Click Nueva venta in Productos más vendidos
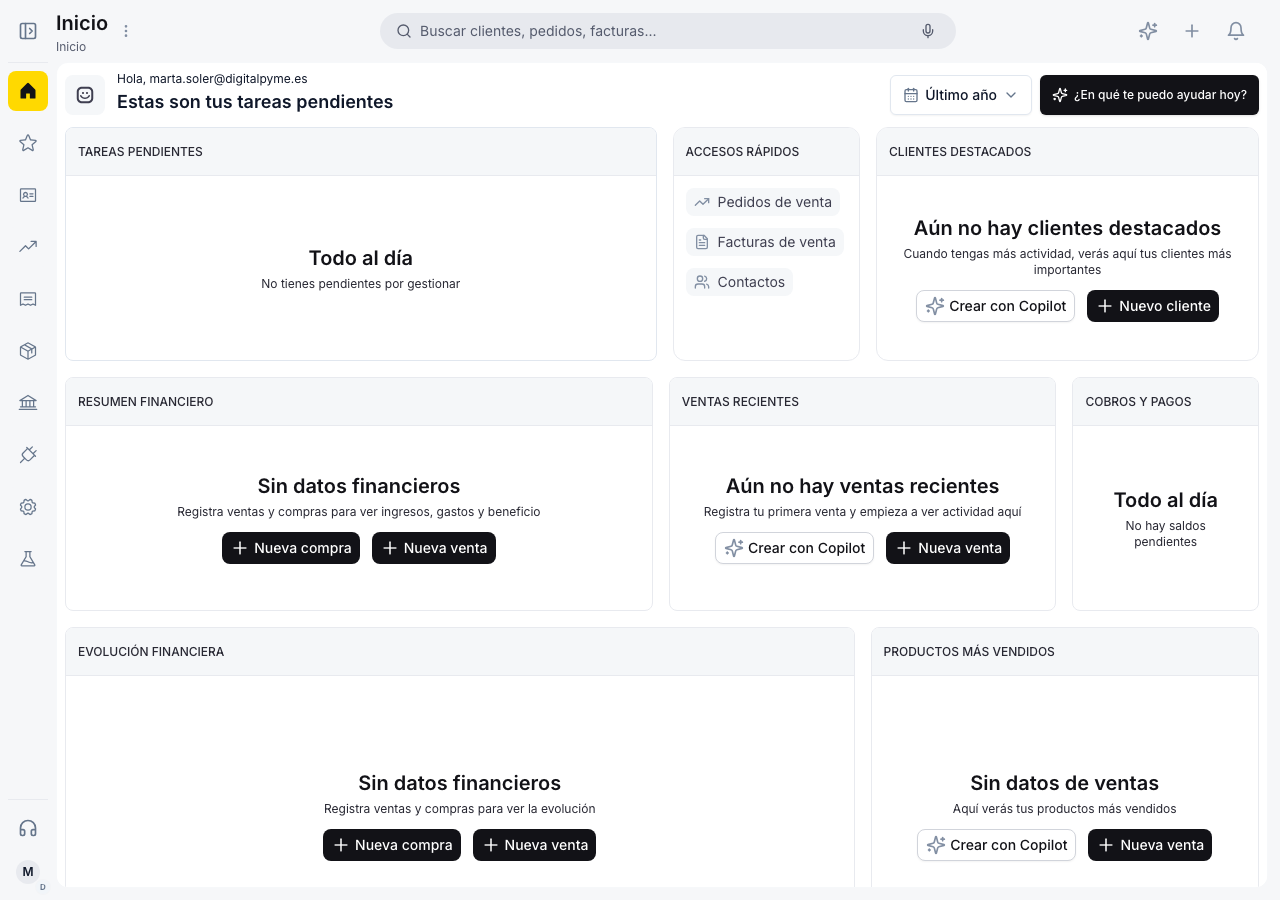1280x900 pixels. pyautogui.click(x=1150, y=845)
